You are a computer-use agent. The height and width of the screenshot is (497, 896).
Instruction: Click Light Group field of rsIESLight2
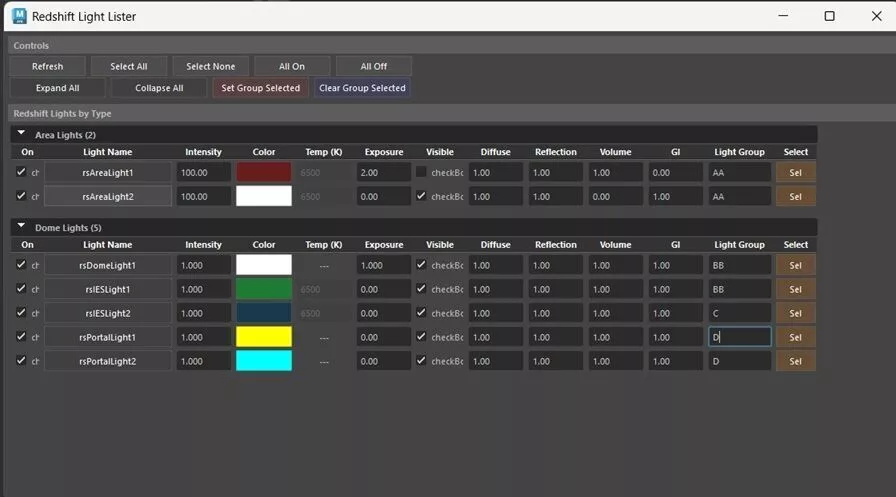tap(739, 313)
